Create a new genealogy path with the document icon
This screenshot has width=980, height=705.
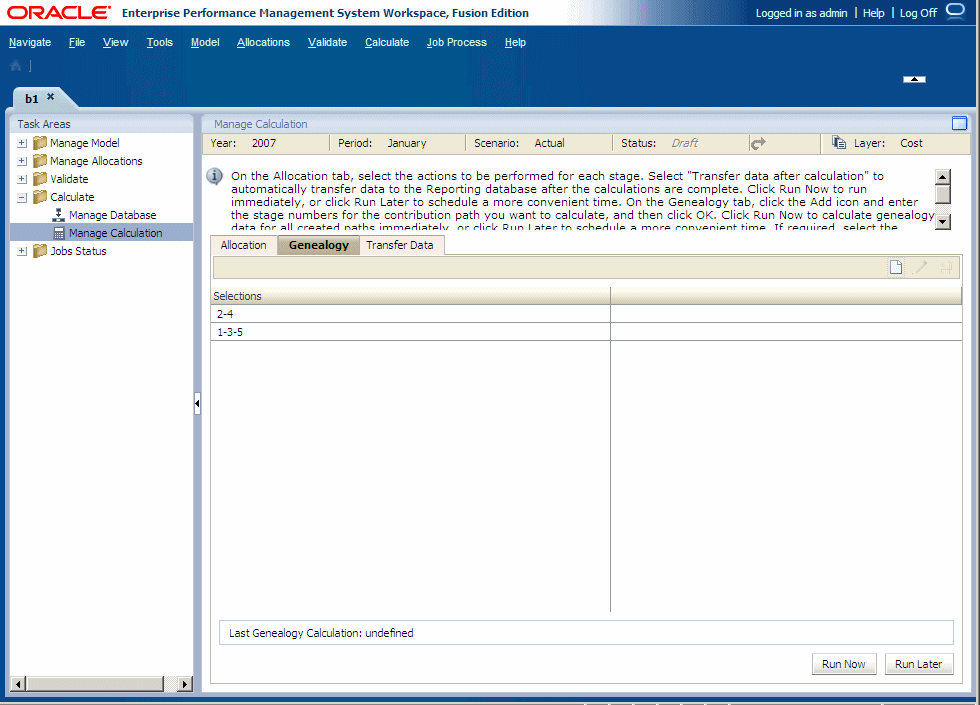[x=895, y=266]
